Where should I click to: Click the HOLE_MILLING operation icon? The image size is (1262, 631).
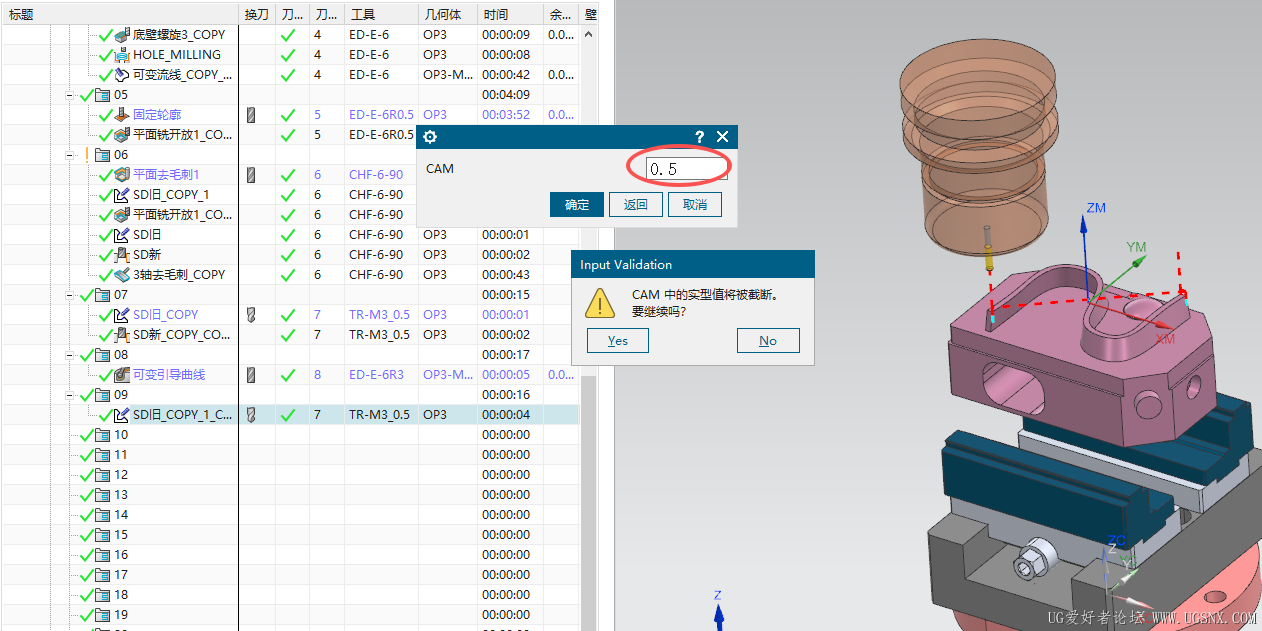122,55
